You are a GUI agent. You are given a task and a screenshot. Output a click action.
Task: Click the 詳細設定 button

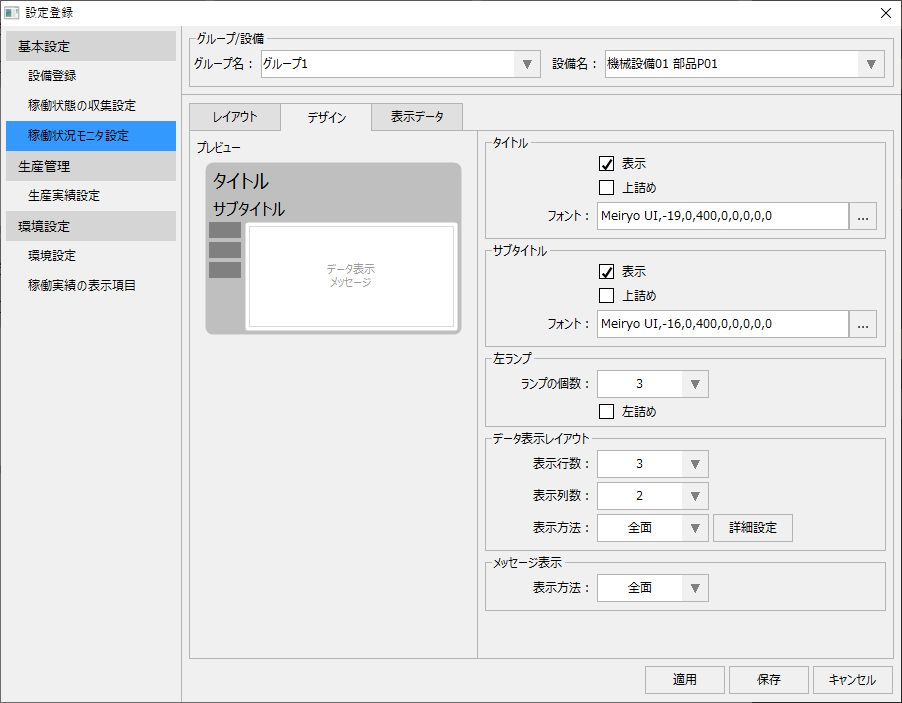pos(752,527)
